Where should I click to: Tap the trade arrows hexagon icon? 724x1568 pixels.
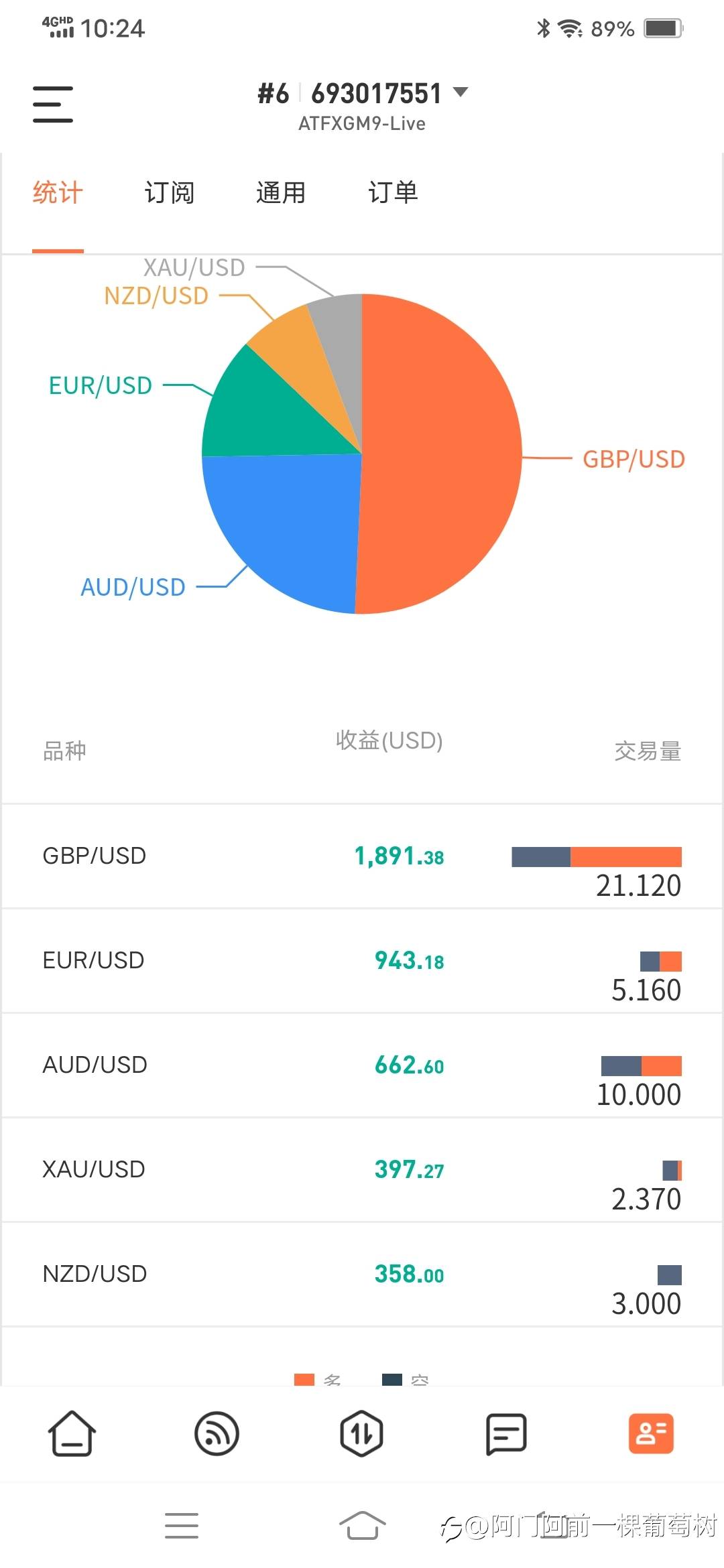click(362, 1434)
